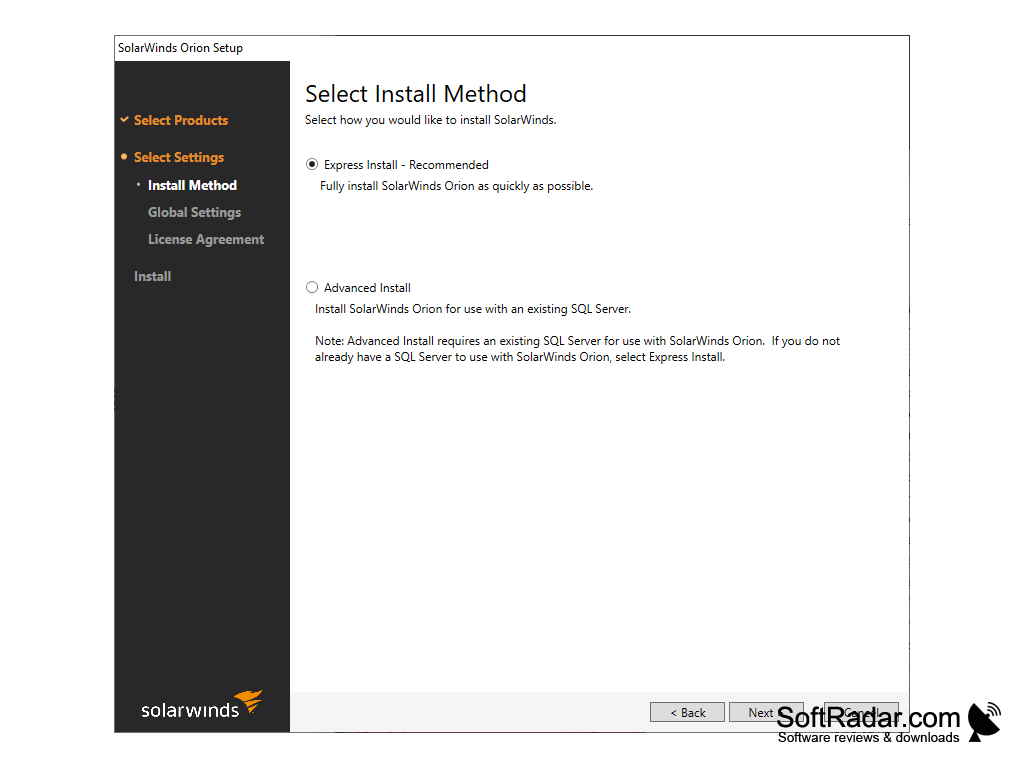The width and height of the screenshot is (1024, 768).
Task: Click the Back button
Action: (687, 712)
